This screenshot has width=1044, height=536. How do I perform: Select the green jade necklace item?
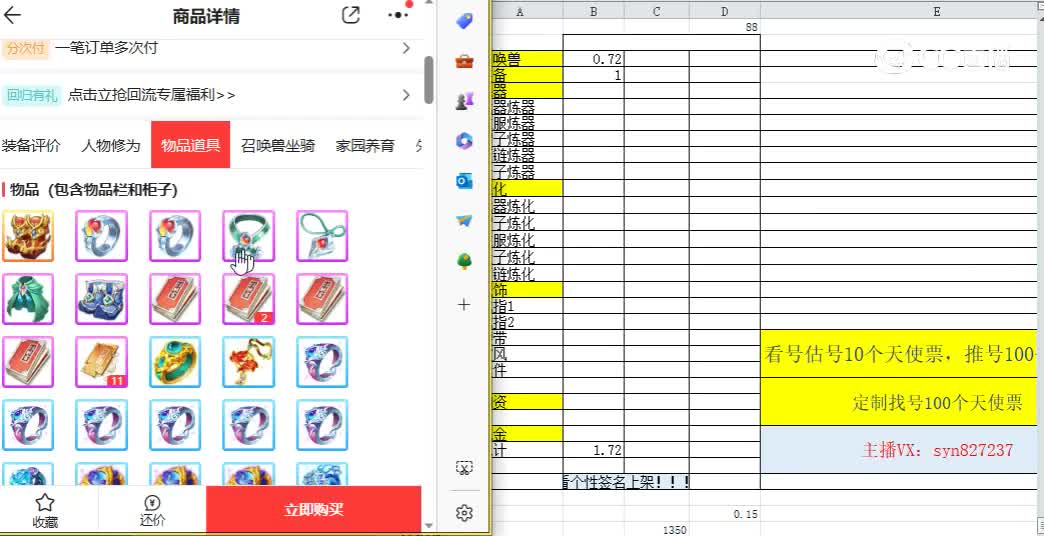[x=248, y=236]
